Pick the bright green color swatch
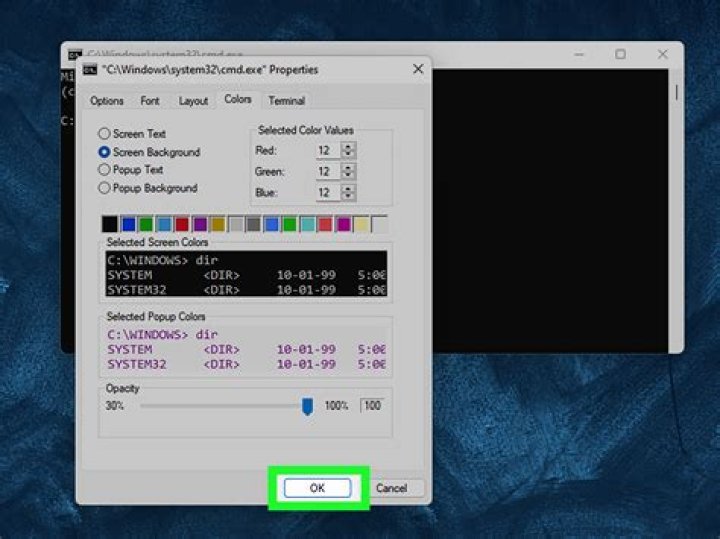Image resolution: width=720 pixels, height=539 pixels. tap(289, 224)
